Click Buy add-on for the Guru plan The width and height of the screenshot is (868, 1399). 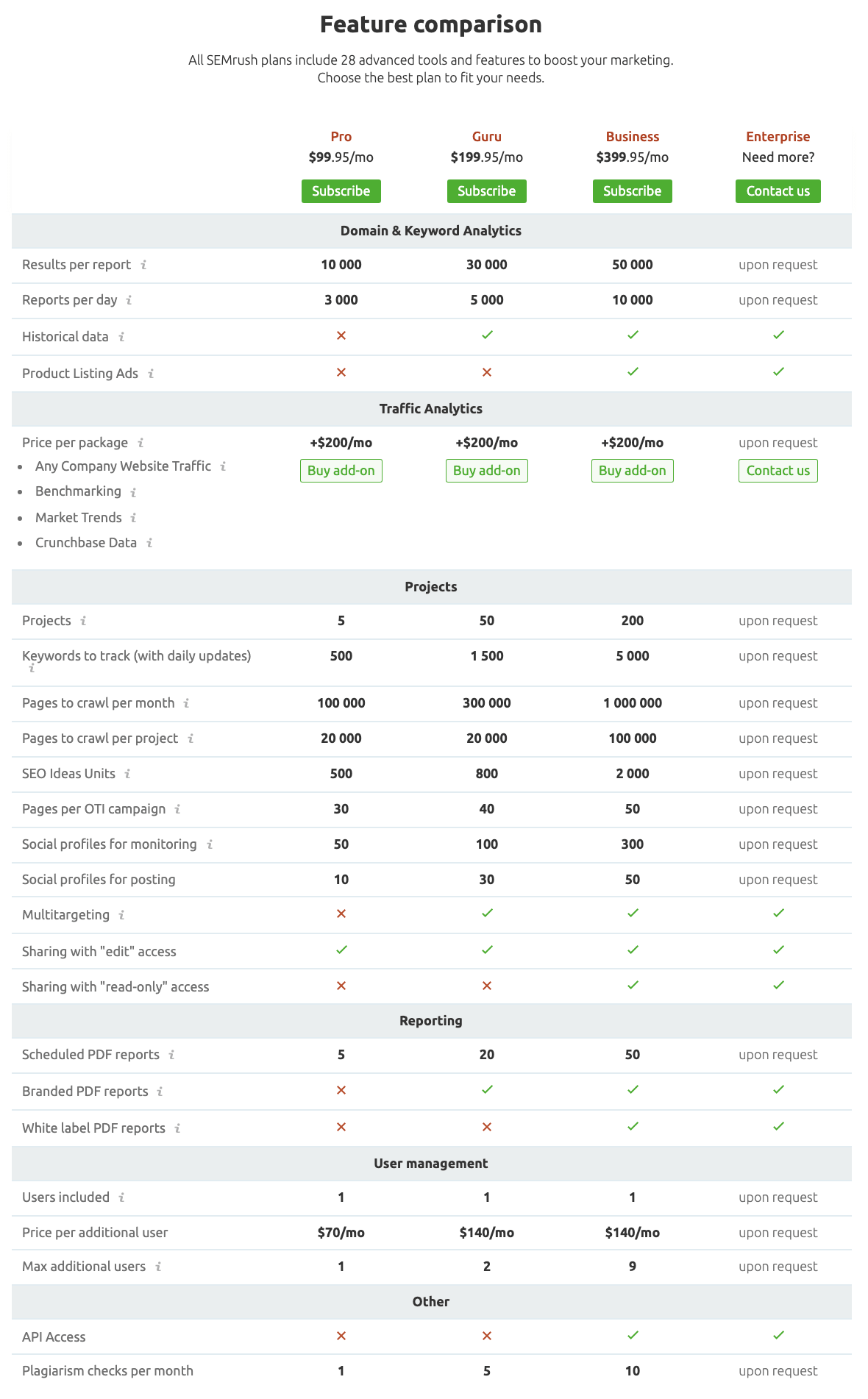pyautogui.click(x=487, y=471)
